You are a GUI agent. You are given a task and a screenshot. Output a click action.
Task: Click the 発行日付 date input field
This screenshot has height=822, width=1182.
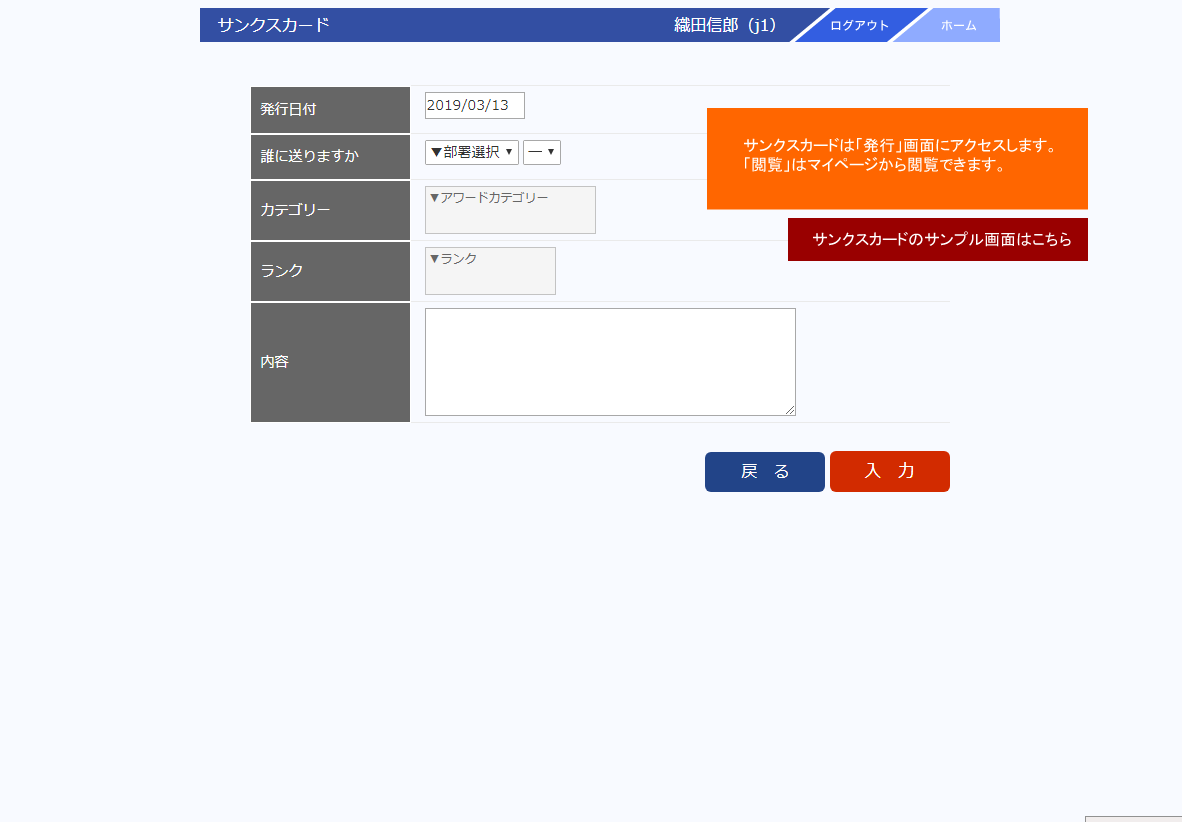[x=474, y=105]
